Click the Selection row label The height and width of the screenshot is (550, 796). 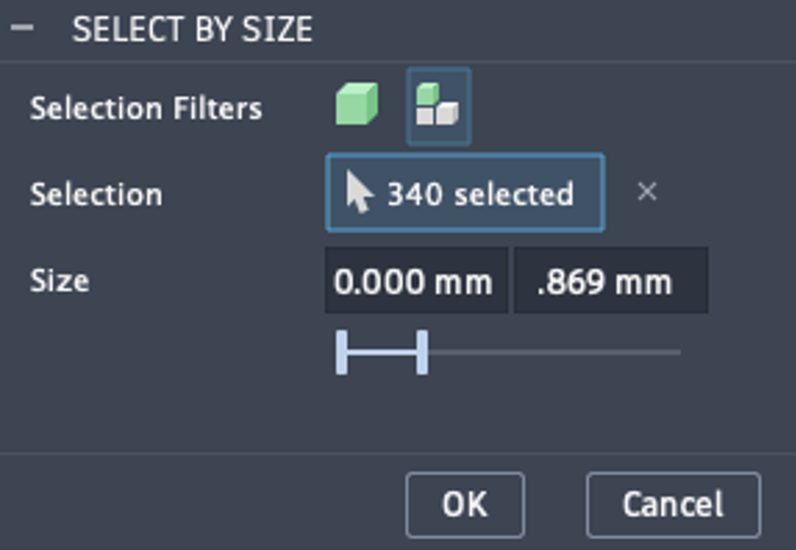pyautogui.click(x=96, y=194)
